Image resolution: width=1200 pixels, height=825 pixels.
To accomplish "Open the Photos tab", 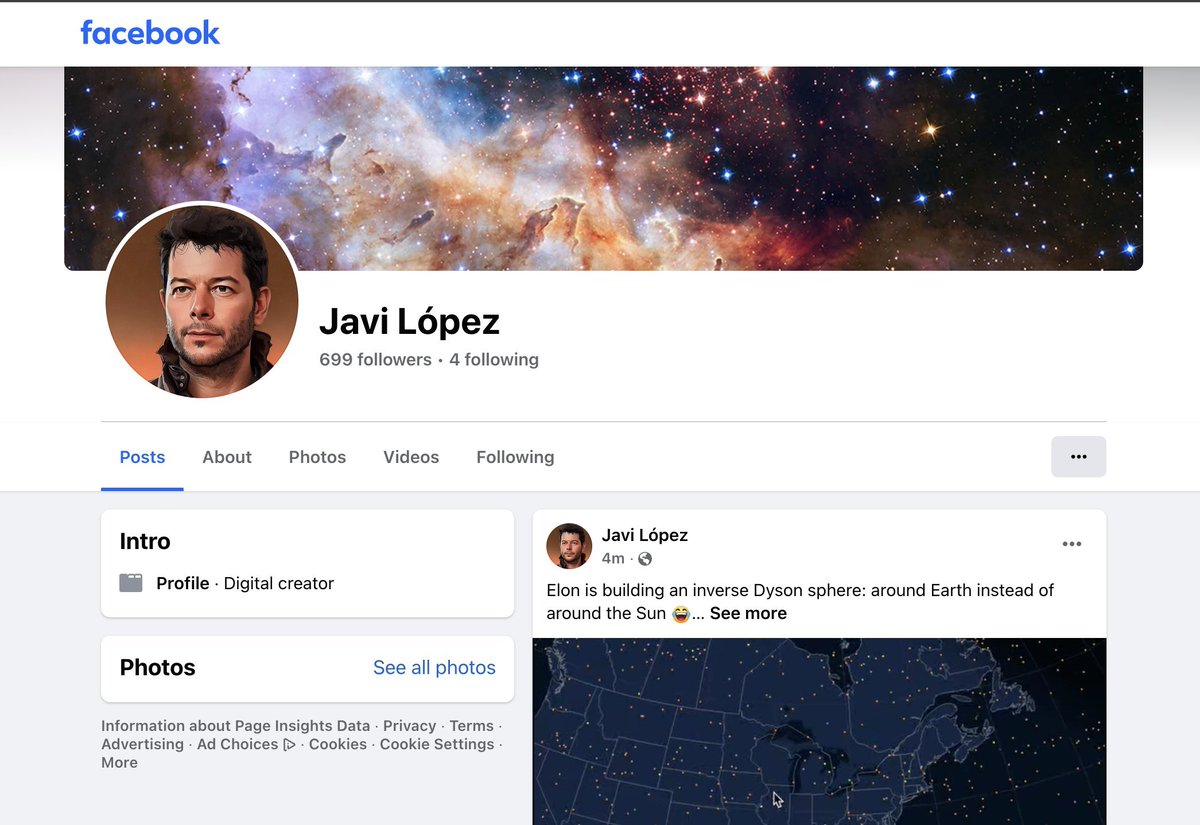I will (x=317, y=457).
